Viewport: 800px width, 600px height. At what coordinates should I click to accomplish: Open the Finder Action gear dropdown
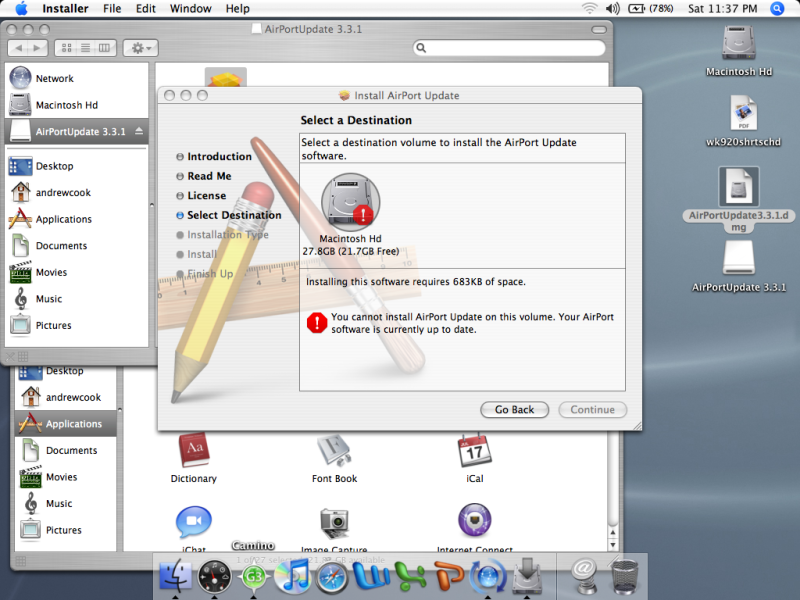[141, 48]
